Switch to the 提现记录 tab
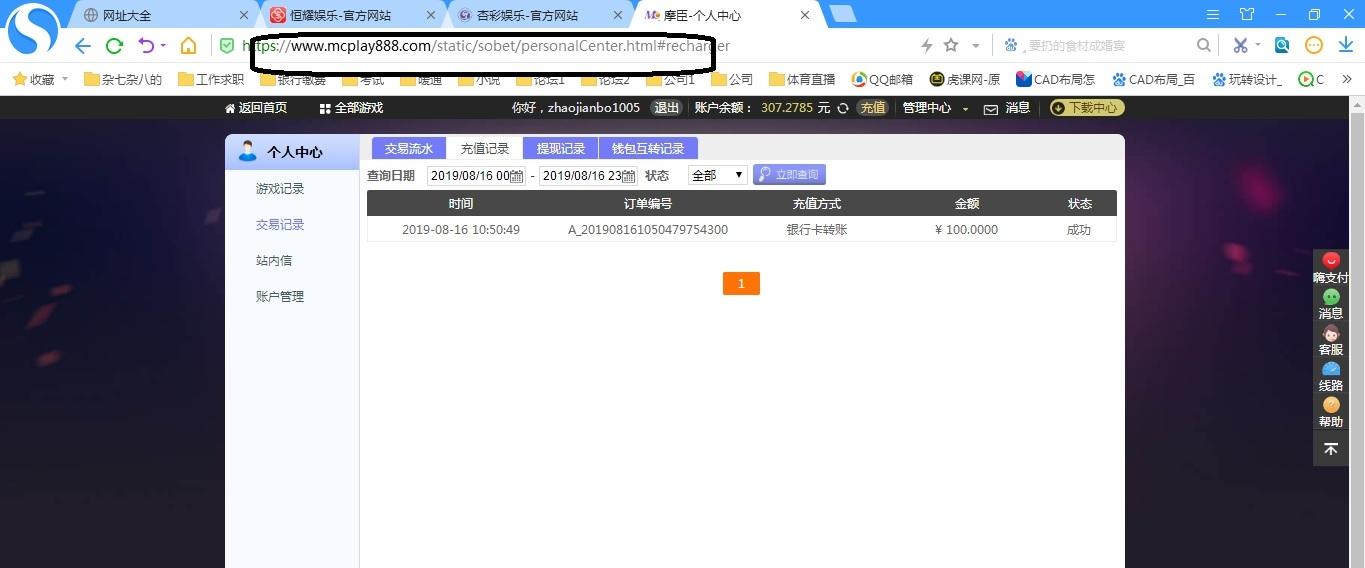This screenshot has height=568, width=1365. 561,148
